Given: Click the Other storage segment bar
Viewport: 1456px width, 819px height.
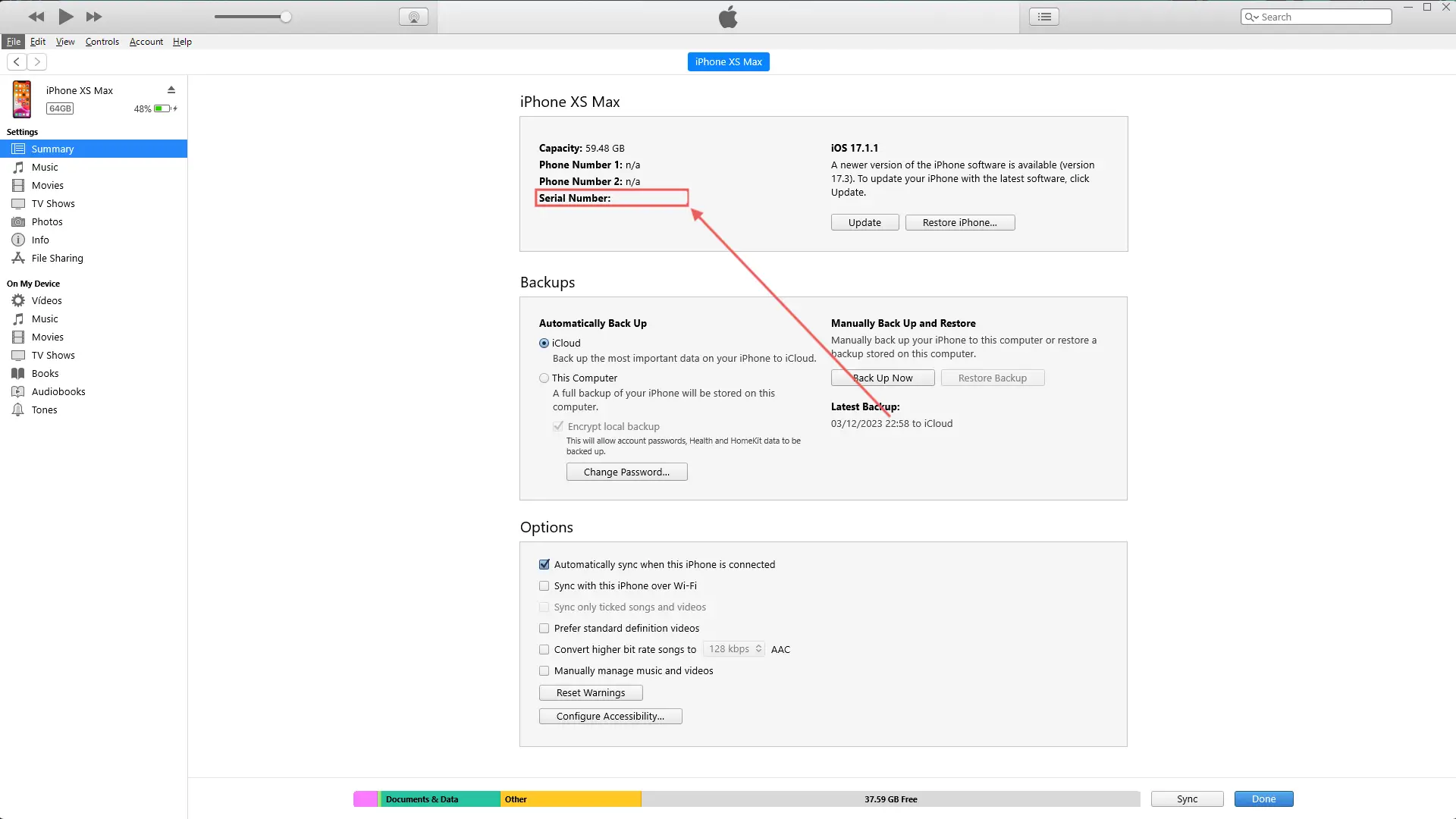Looking at the screenshot, I should [x=570, y=799].
